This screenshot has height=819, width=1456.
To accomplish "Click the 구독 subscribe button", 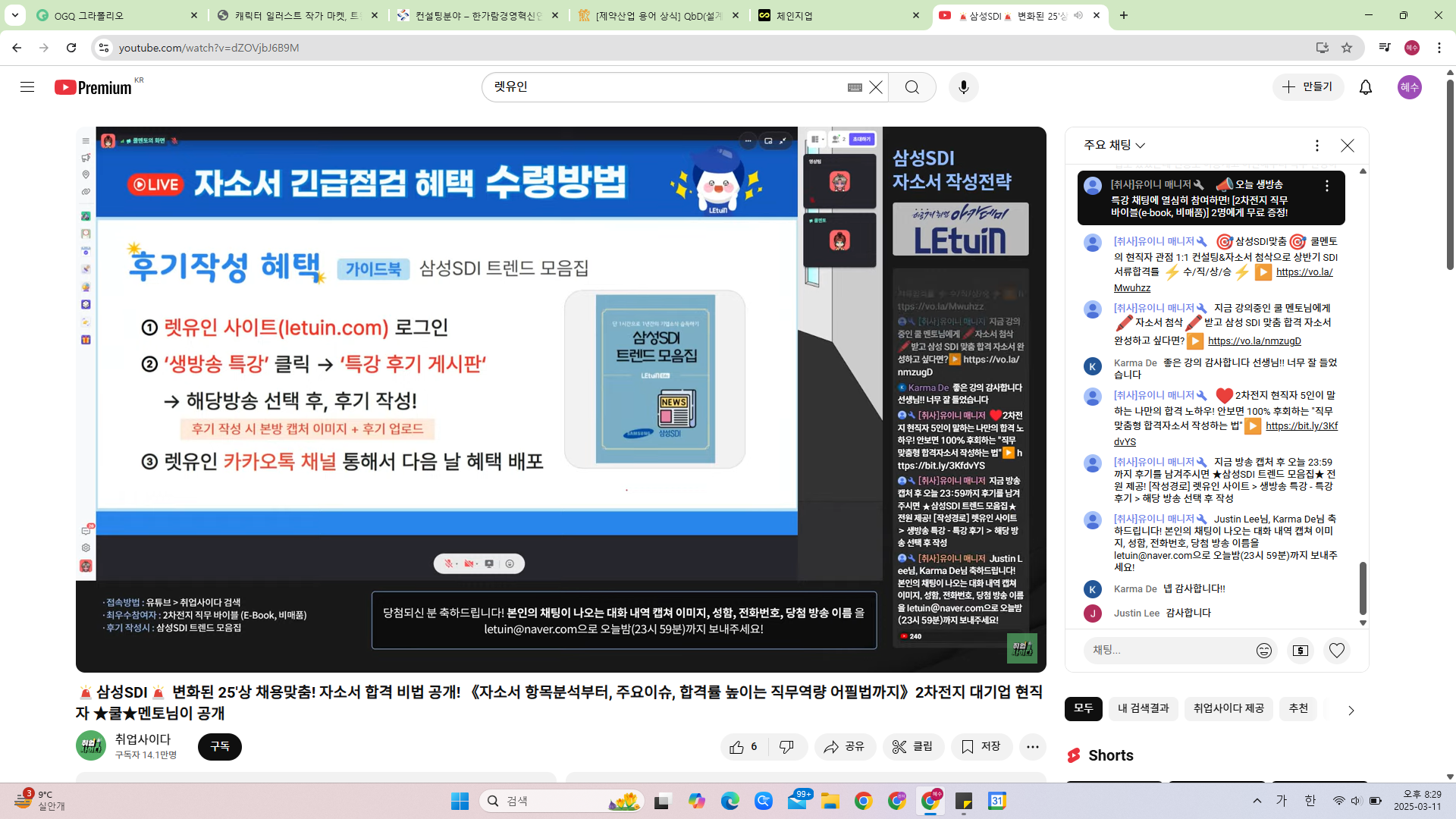I will click(220, 747).
